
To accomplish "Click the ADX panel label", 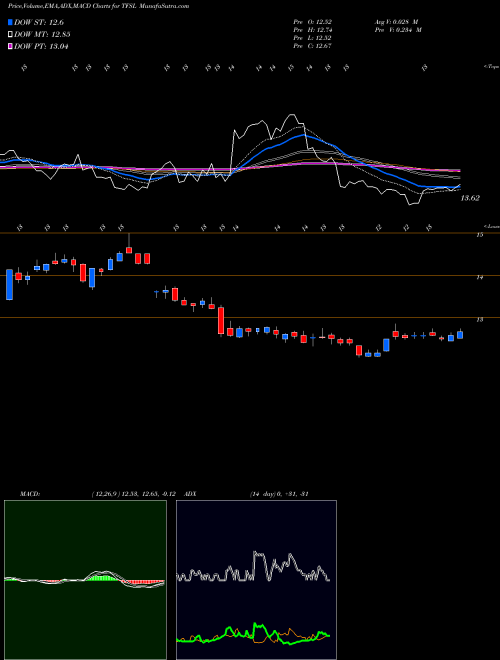I will (190, 494).
